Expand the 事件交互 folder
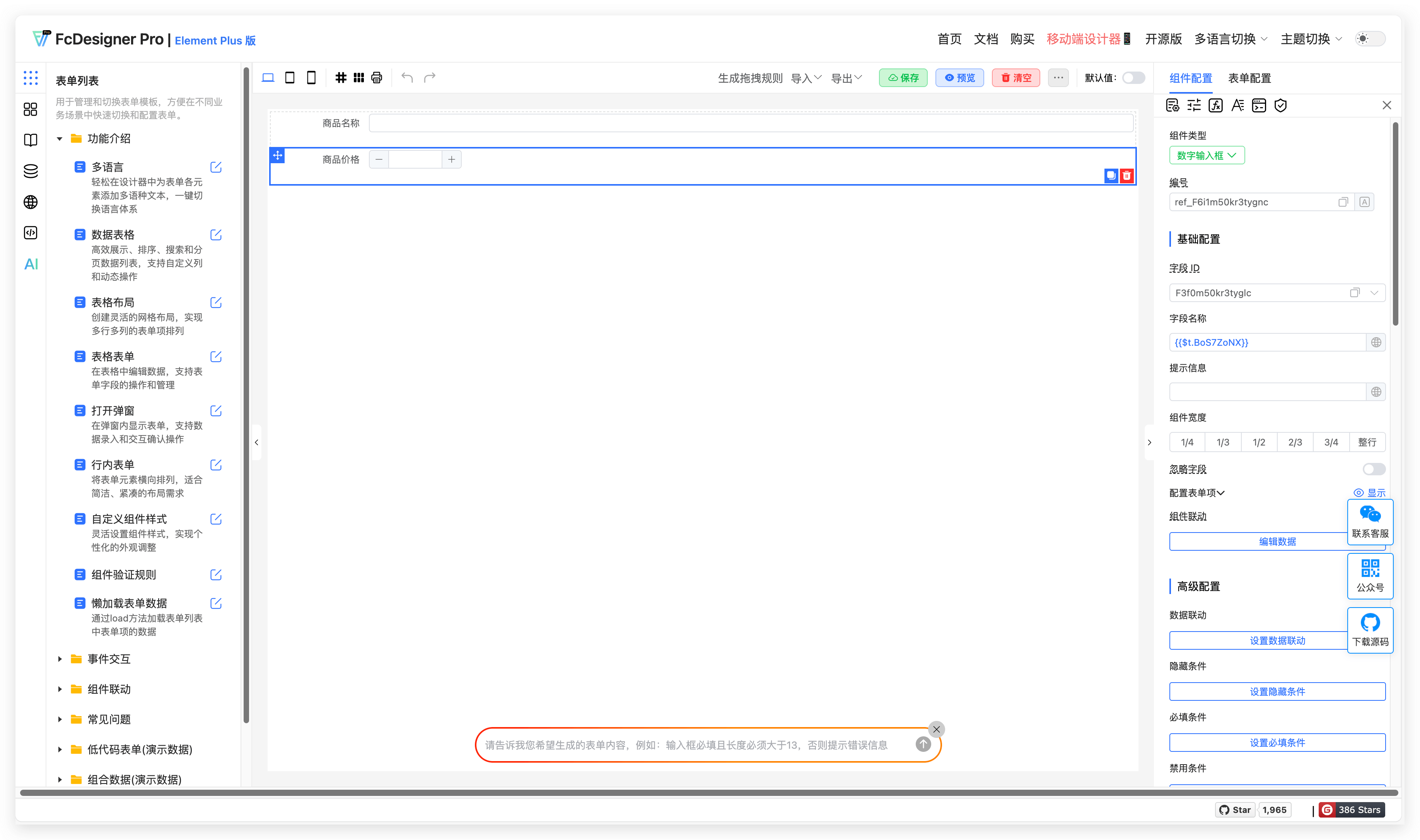 click(109, 659)
